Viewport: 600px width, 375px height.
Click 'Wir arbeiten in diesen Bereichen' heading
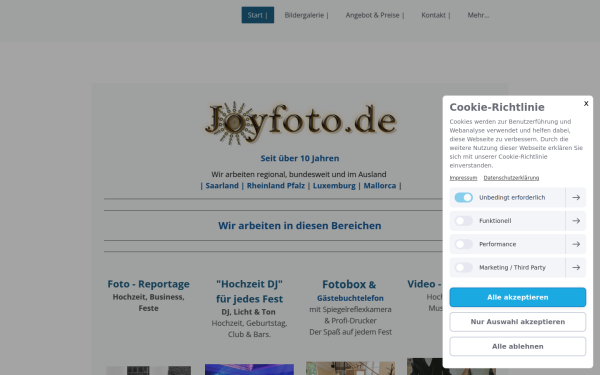[300, 226]
